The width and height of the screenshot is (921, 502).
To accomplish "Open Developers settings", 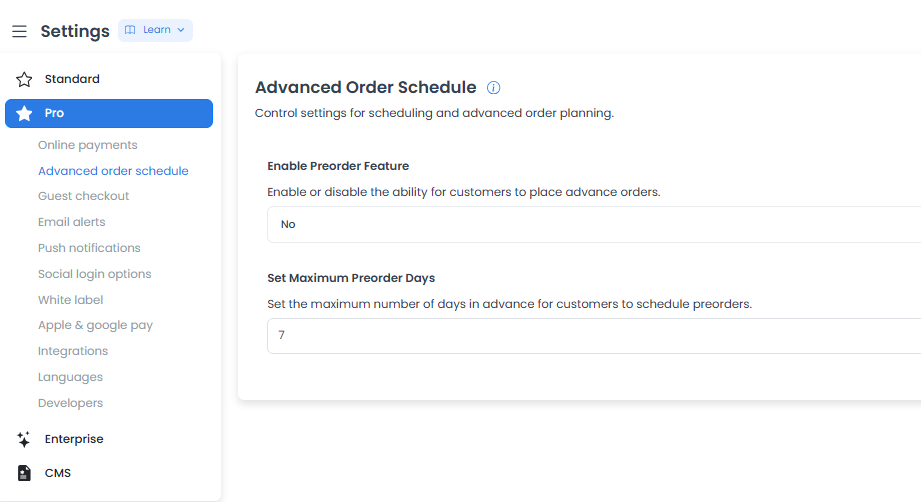I will pyautogui.click(x=70, y=403).
